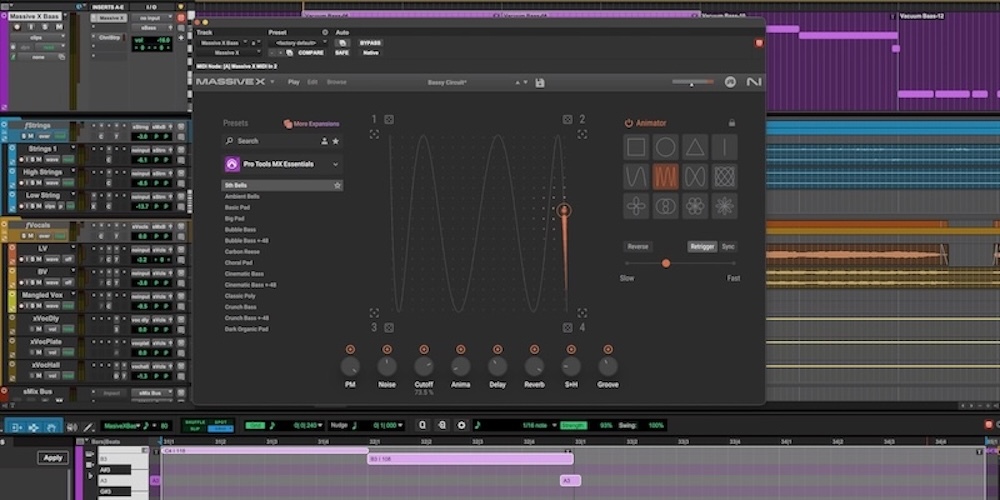
Task: Select the orange multi-wave Animator shape
Action: [665, 177]
